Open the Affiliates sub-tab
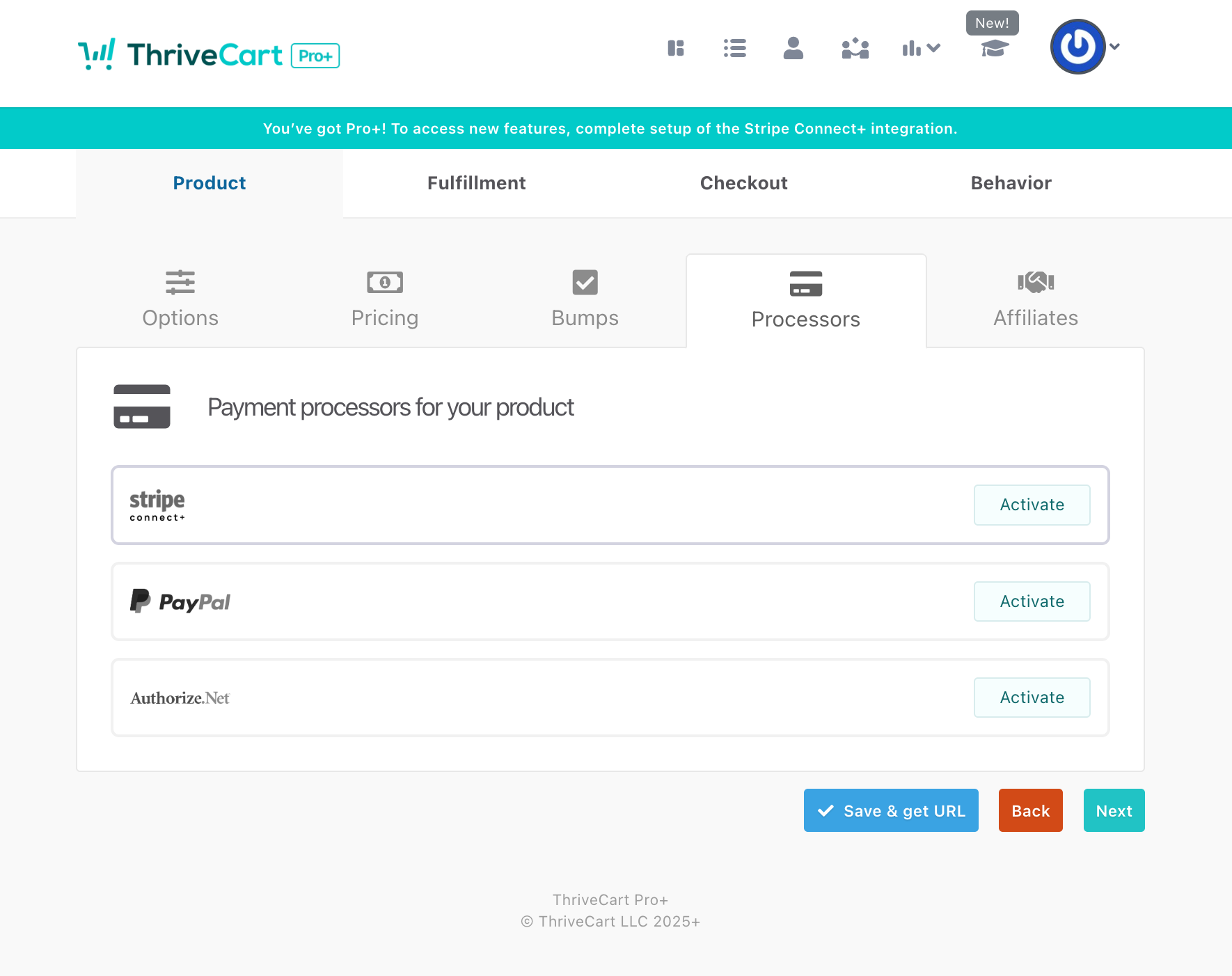The height and width of the screenshot is (976, 1232). [1036, 299]
